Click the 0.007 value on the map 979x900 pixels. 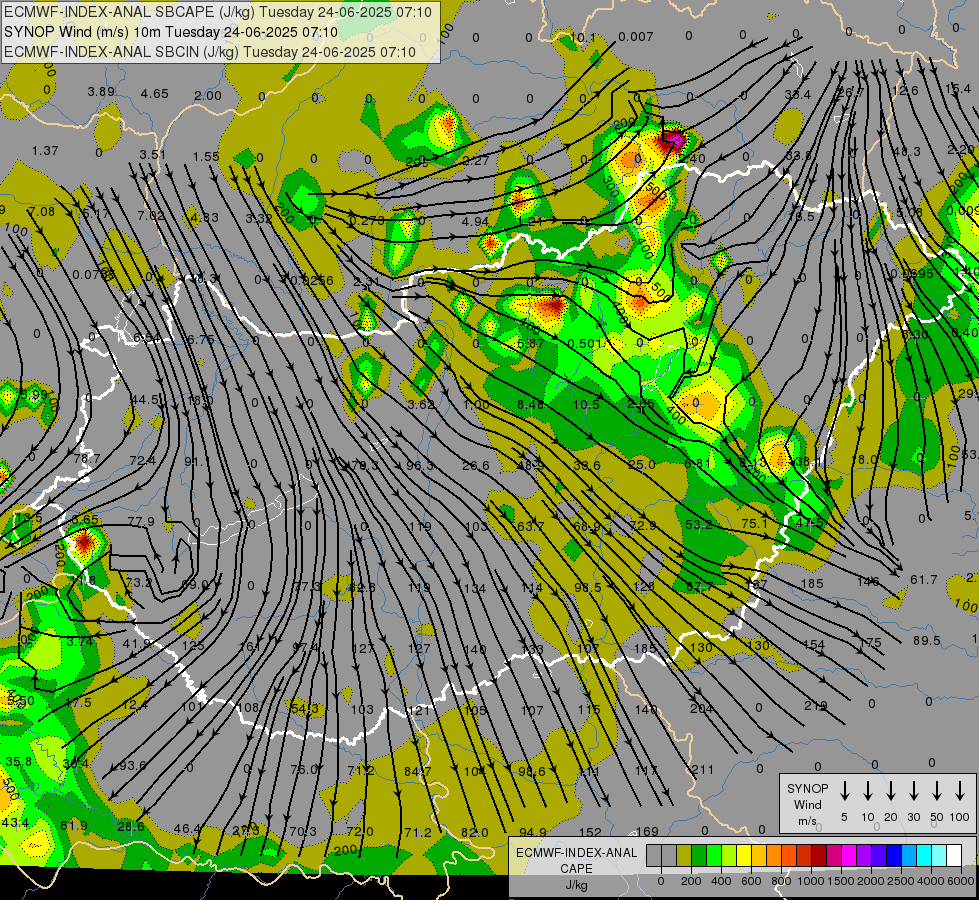tap(636, 37)
